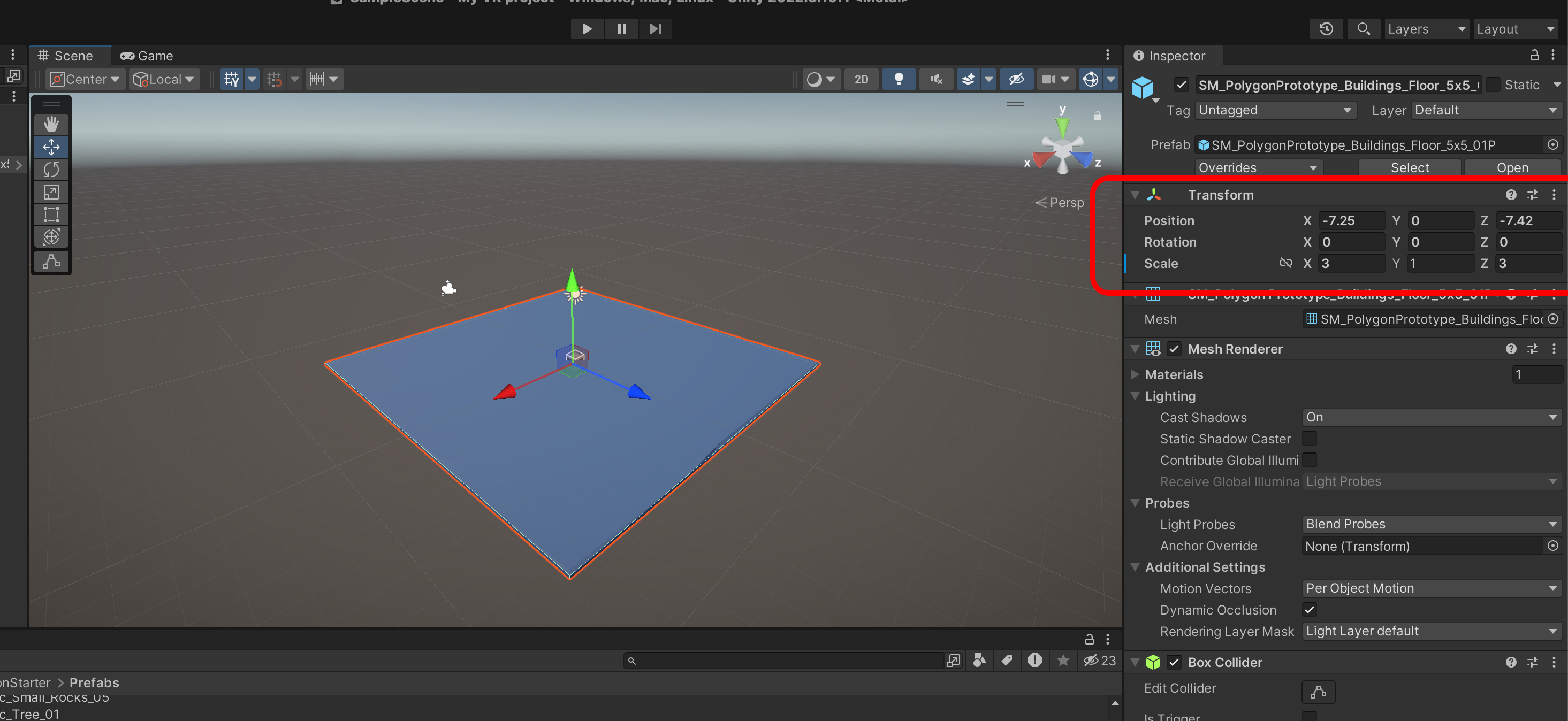Select the Inspector tab

pos(1169,56)
